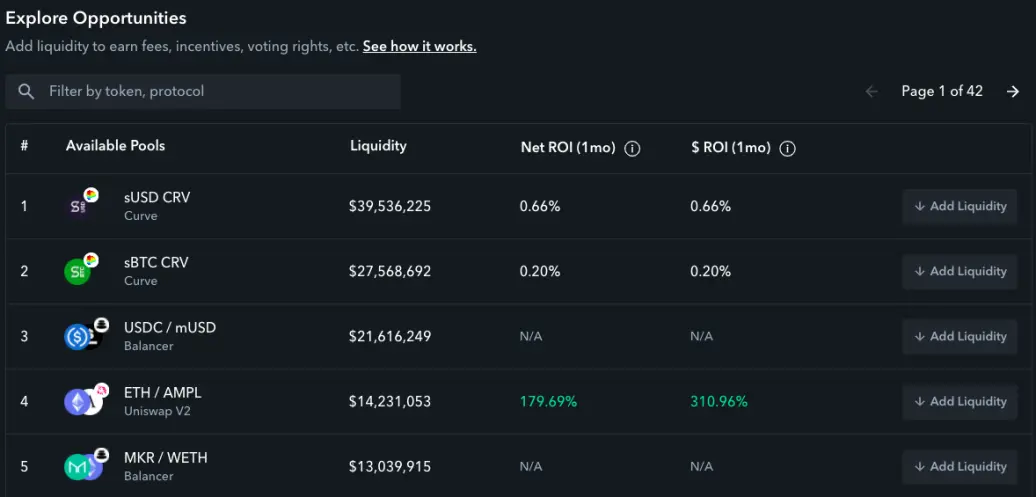Click the 0.66% $ ROI for sUSD CRV

click(x=710, y=206)
